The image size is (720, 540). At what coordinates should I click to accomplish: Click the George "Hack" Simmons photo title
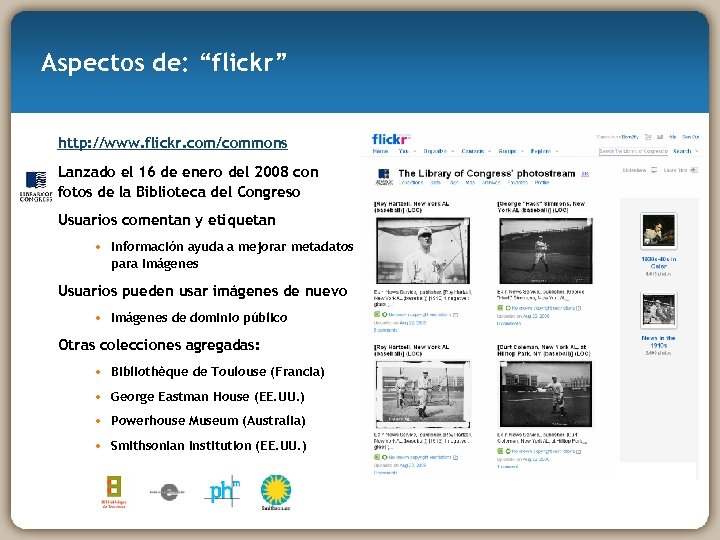[x=541, y=207]
